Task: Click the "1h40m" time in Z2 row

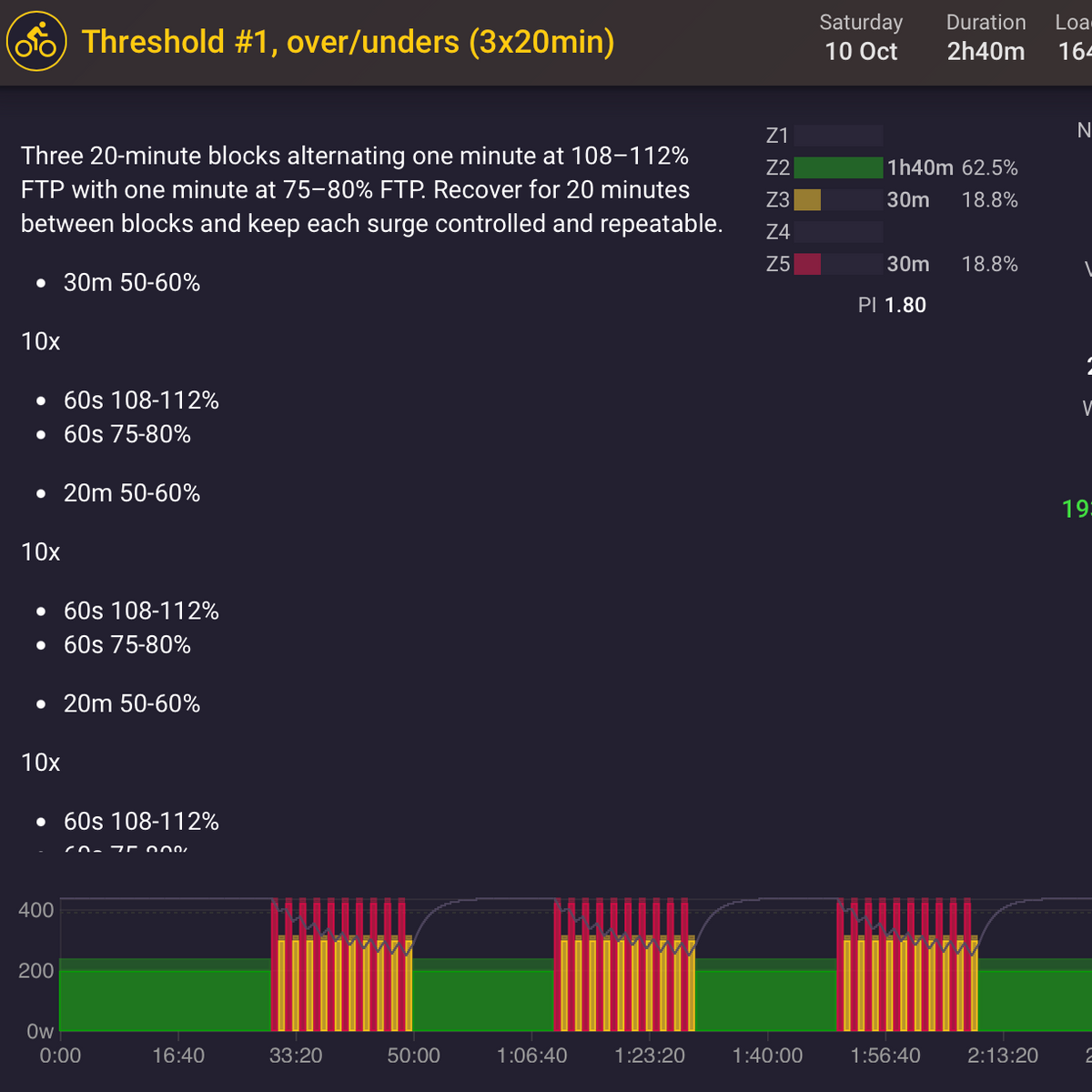Action: click(x=920, y=167)
